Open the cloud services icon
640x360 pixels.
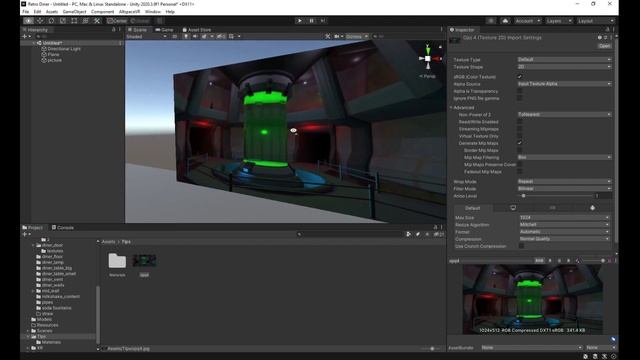tap(505, 21)
